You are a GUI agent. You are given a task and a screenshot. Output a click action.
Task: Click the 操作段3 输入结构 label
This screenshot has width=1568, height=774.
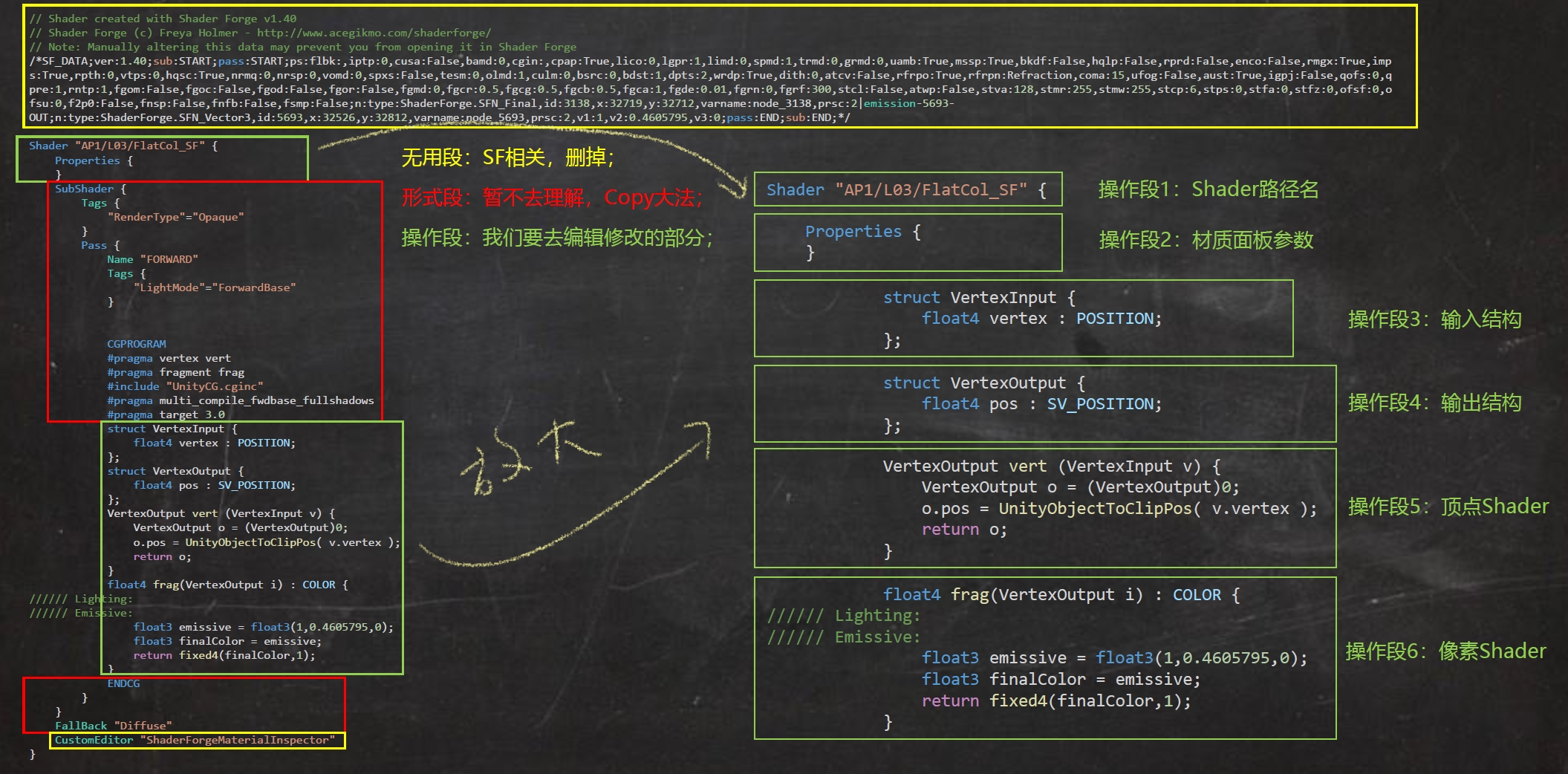pyautogui.click(x=1434, y=319)
